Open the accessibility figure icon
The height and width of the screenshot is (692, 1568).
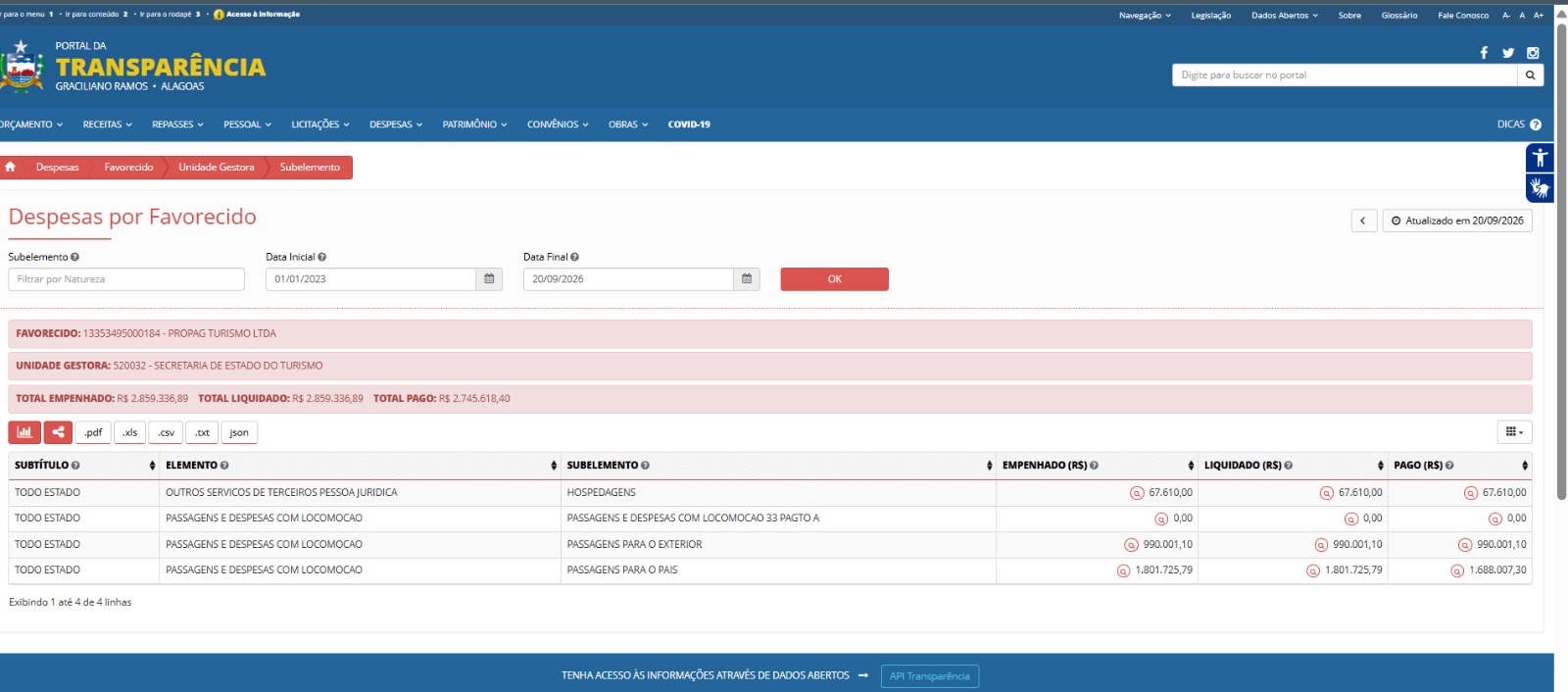click(x=1540, y=158)
